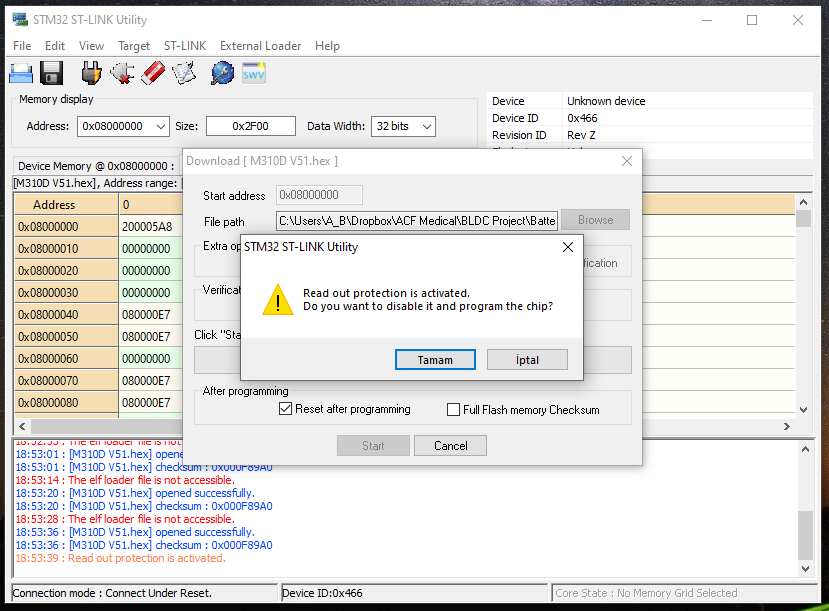829x611 pixels.
Task: Click memory grid scroll down arrow
Action: coord(804,410)
